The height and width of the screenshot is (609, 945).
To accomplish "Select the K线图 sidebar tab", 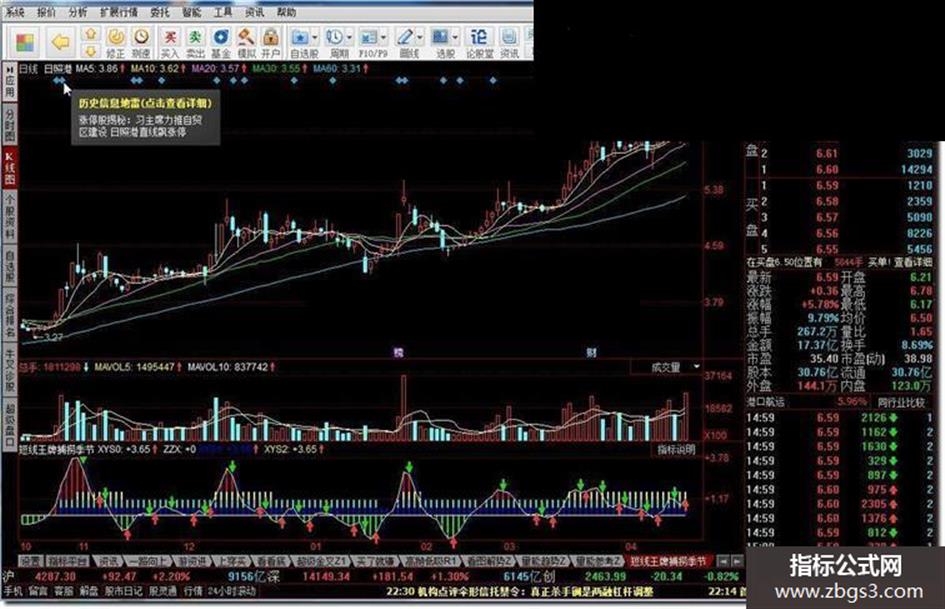I will [10, 168].
